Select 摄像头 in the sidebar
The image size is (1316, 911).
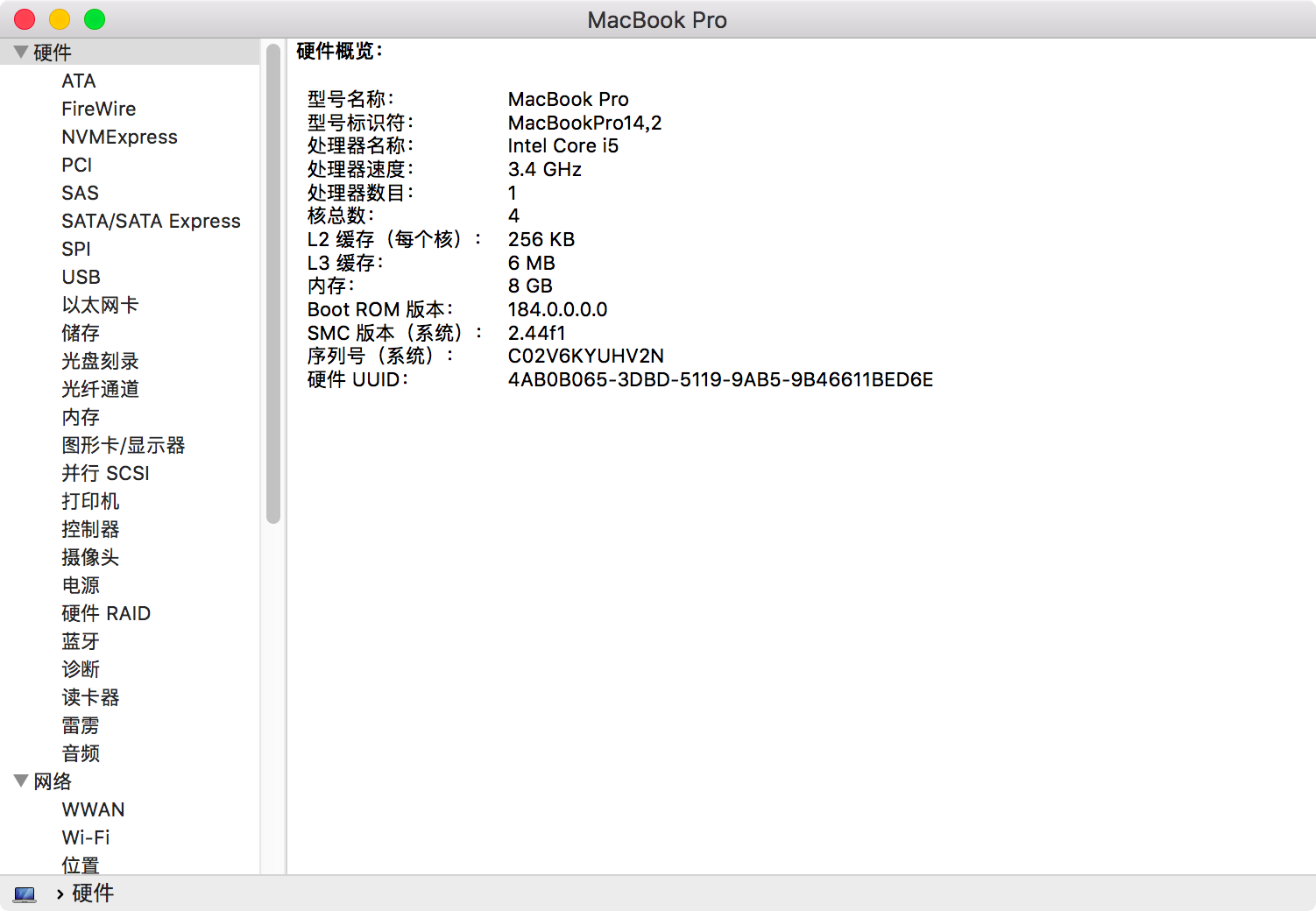[x=90, y=557]
